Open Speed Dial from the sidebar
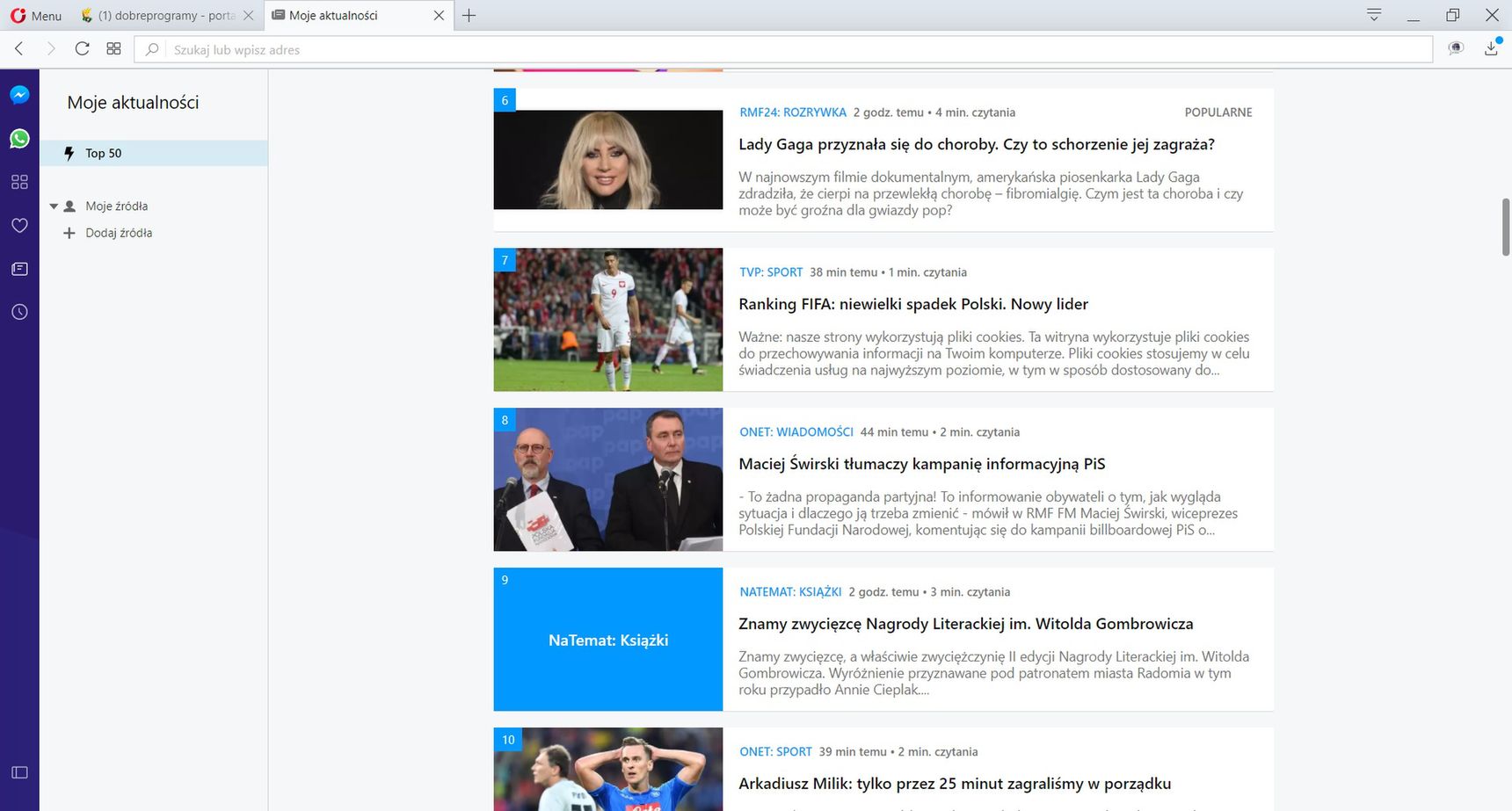The height and width of the screenshot is (811, 1512). coord(19,182)
